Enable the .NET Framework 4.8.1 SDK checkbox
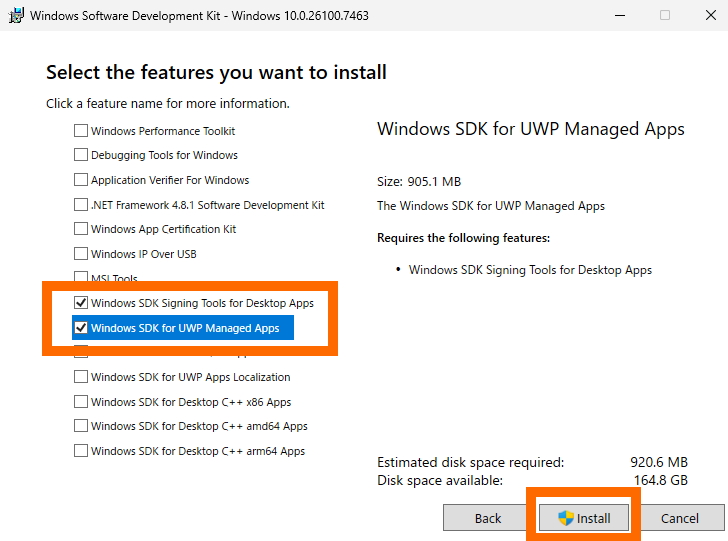Screen dimensions: 728x541 pos(81,205)
